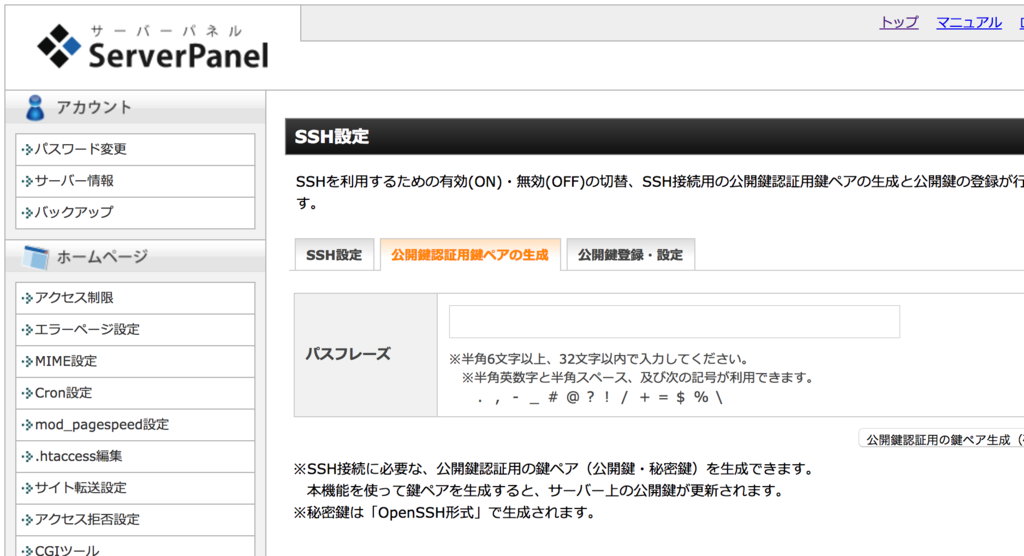Click the ※半角6文字以上、32文字以内 hint text

pos(598,359)
